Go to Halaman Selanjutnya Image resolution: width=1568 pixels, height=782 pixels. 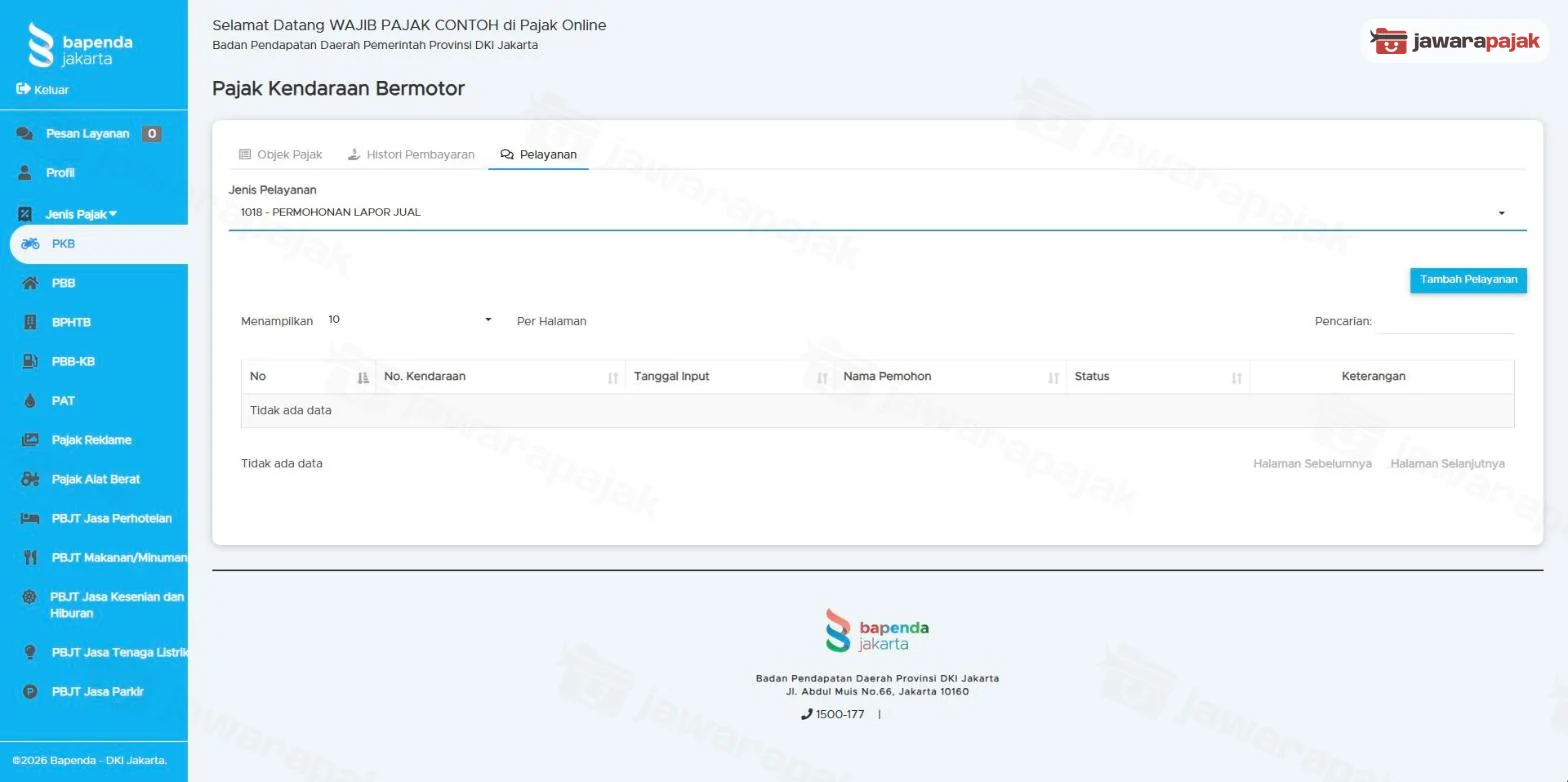click(x=1447, y=464)
